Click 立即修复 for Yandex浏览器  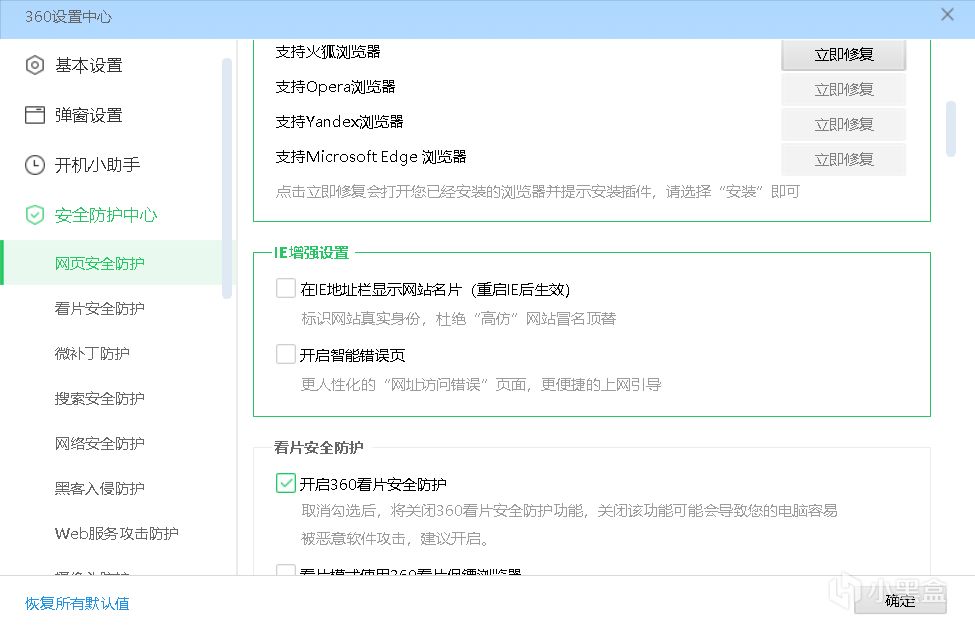(x=843, y=124)
